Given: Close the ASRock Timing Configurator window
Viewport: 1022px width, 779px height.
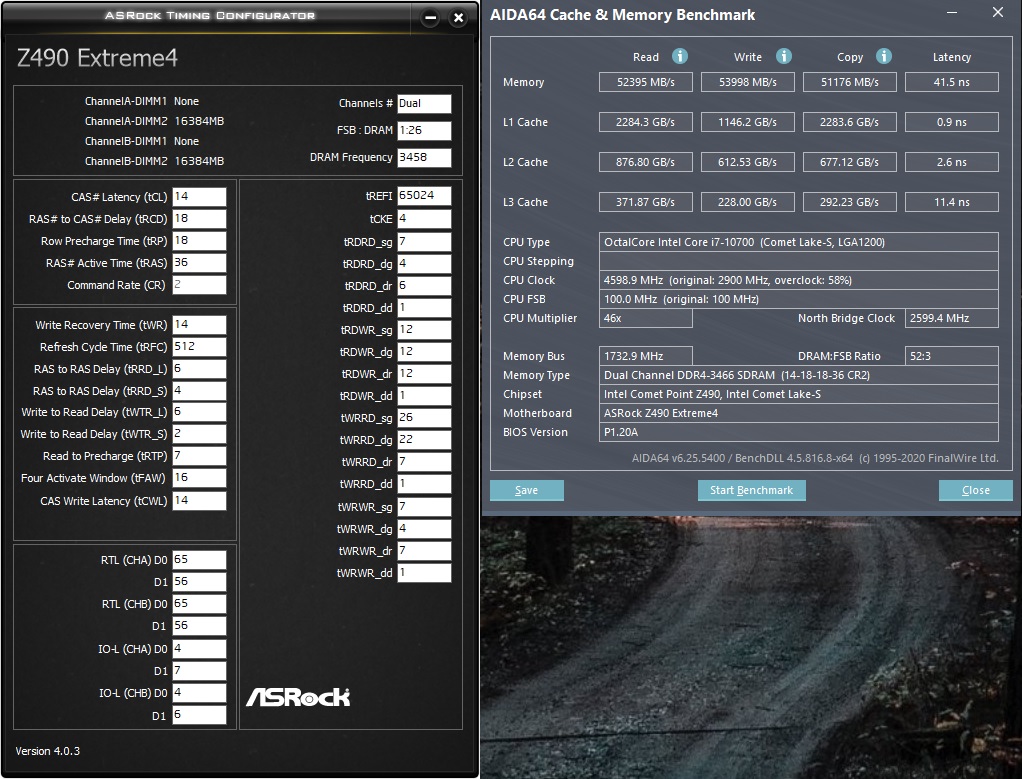Looking at the screenshot, I should (x=458, y=18).
